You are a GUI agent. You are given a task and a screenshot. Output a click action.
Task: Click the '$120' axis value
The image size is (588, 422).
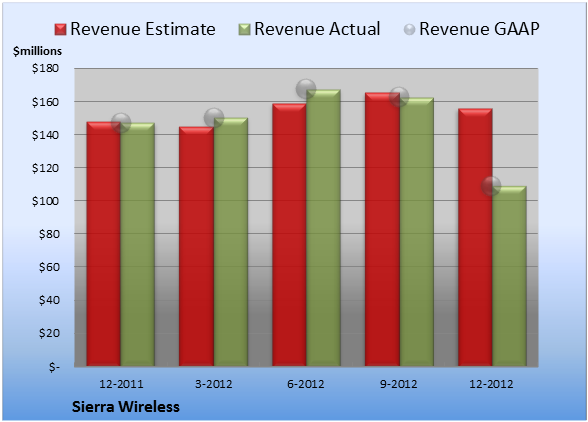coord(45,168)
